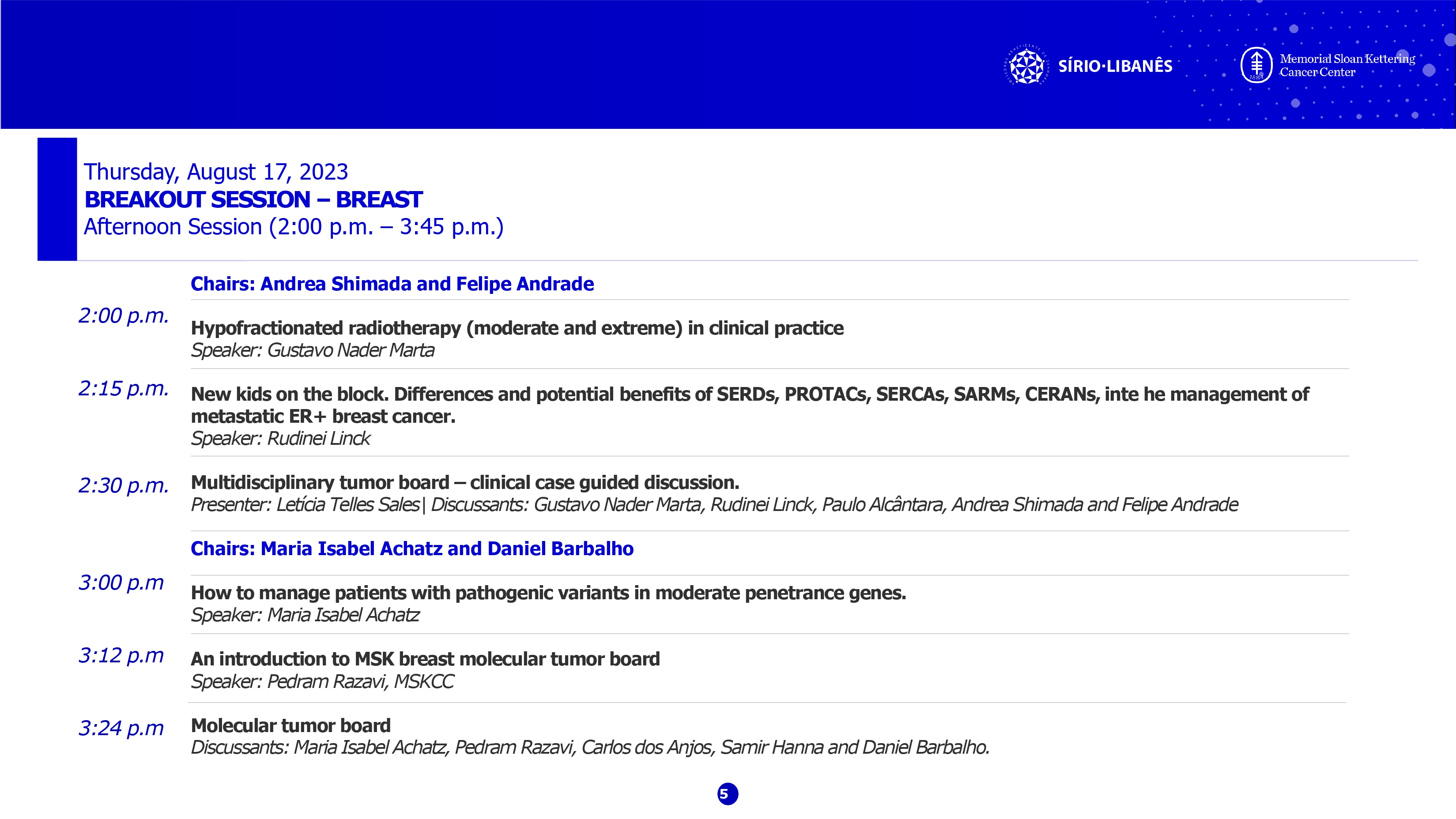Click the Memorial Sloan Kettering emblem icon

tap(1256, 65)
